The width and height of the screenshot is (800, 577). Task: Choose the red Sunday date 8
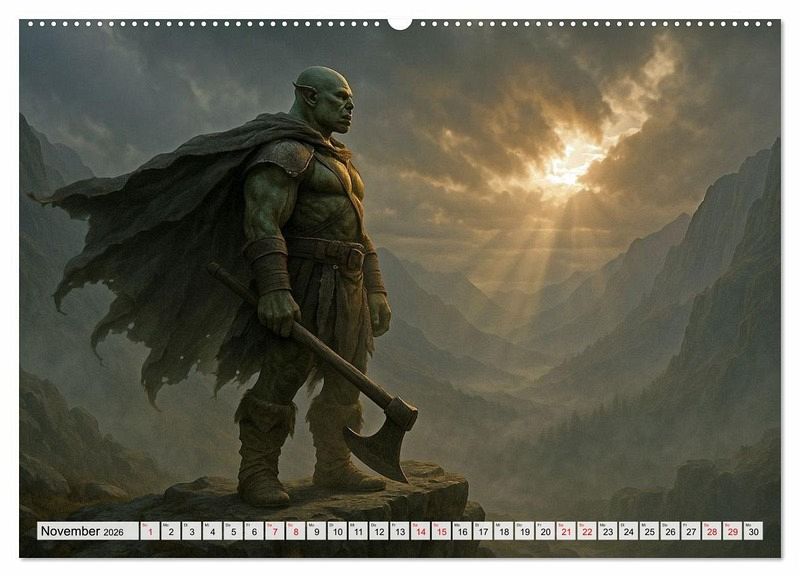pos(295,532)
